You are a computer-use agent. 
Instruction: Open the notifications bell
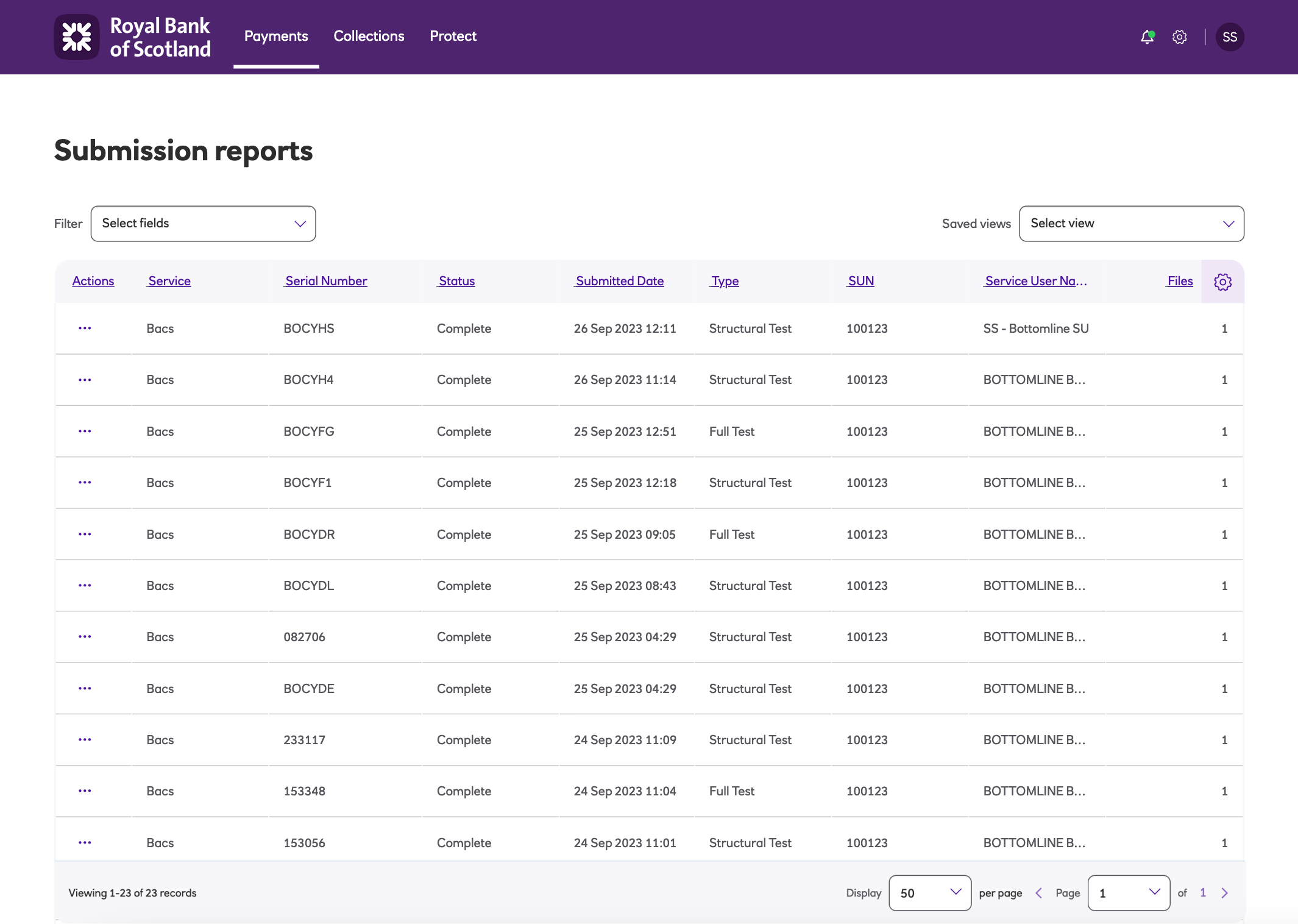coord(1147,37)
